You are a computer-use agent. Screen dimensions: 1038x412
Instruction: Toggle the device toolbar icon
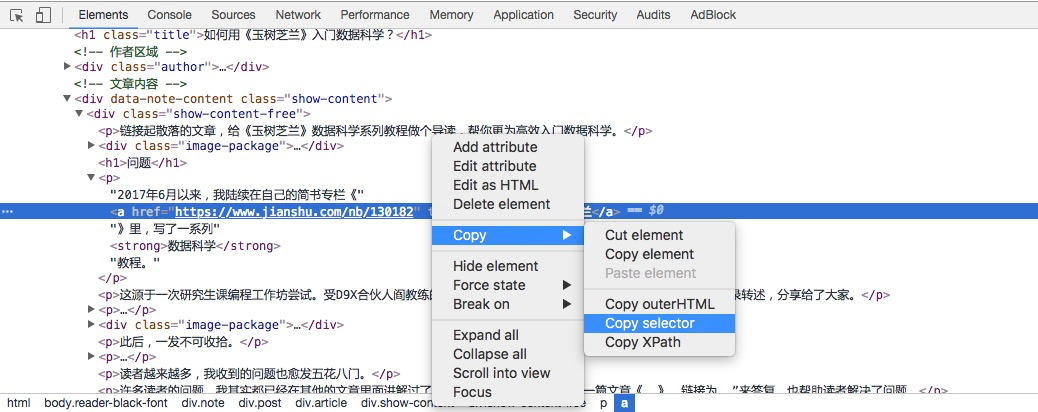click(x=43, y=15)
